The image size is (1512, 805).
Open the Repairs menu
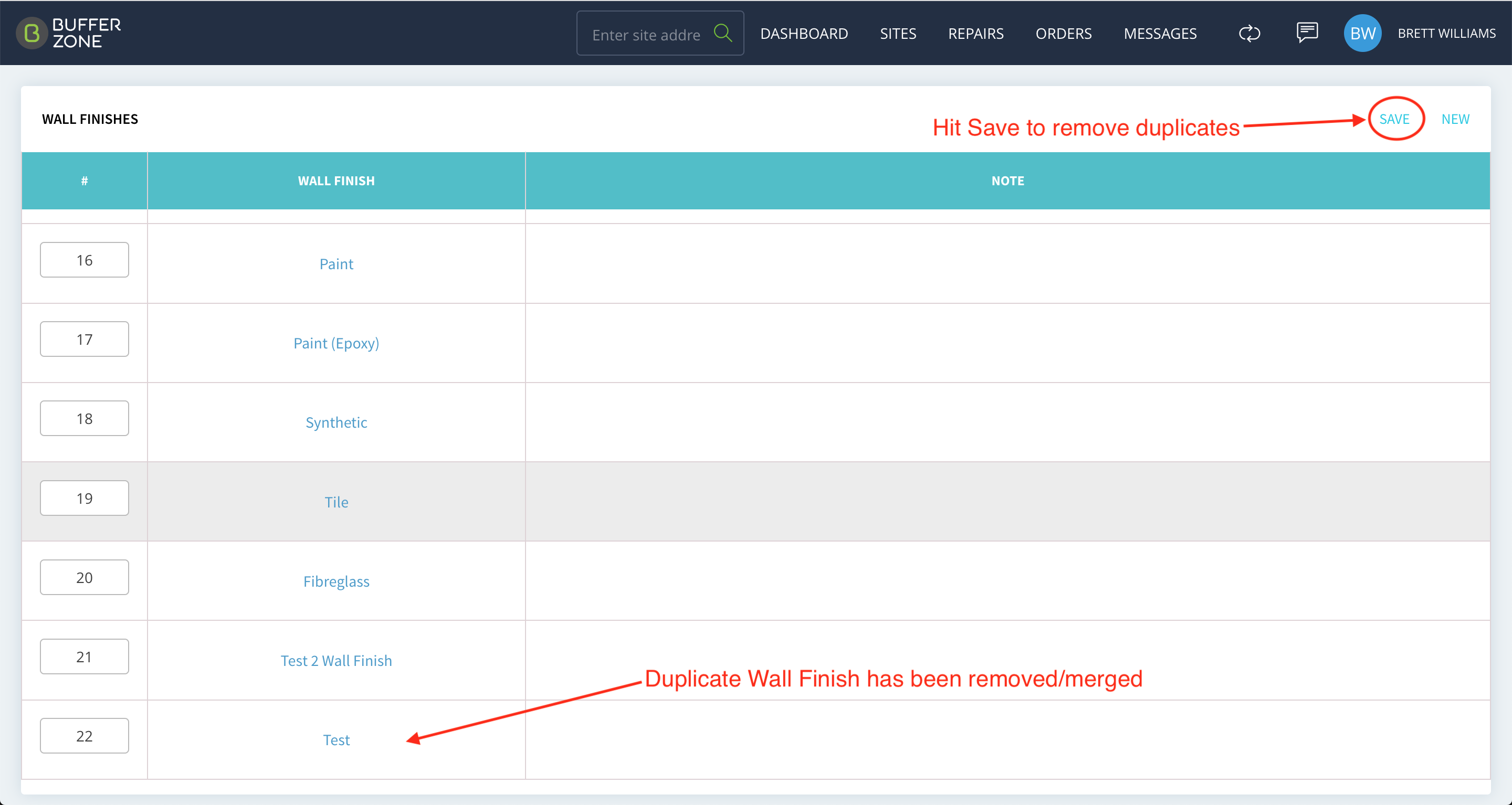pos(975,34)
